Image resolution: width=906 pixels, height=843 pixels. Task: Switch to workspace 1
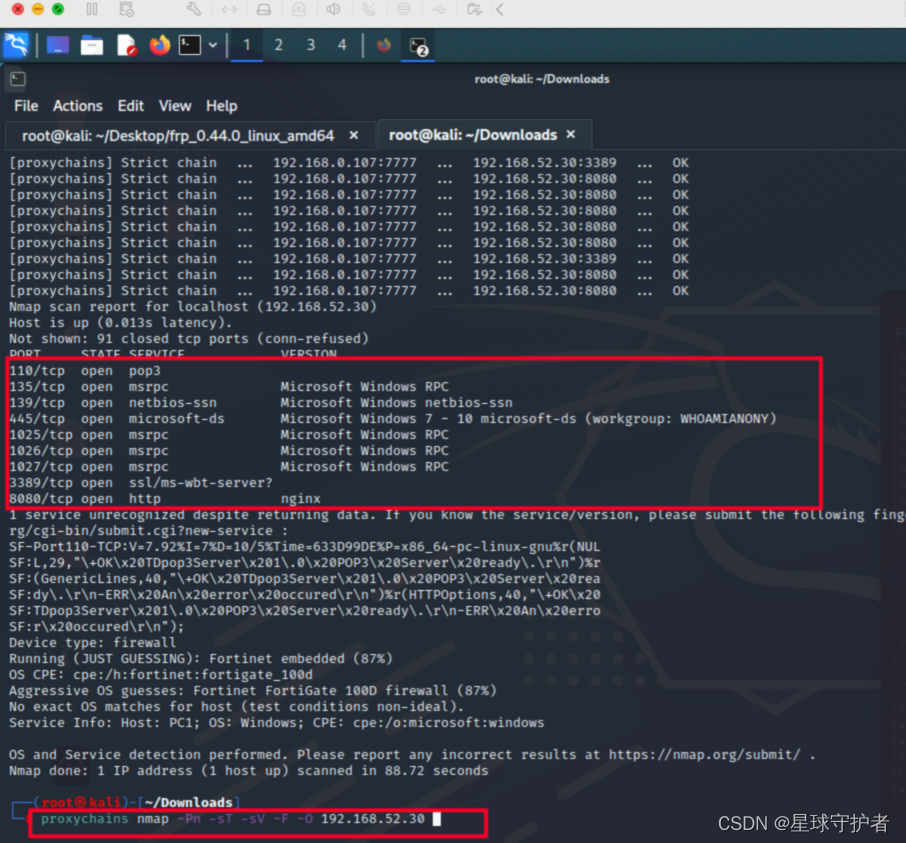coord(247,45)
